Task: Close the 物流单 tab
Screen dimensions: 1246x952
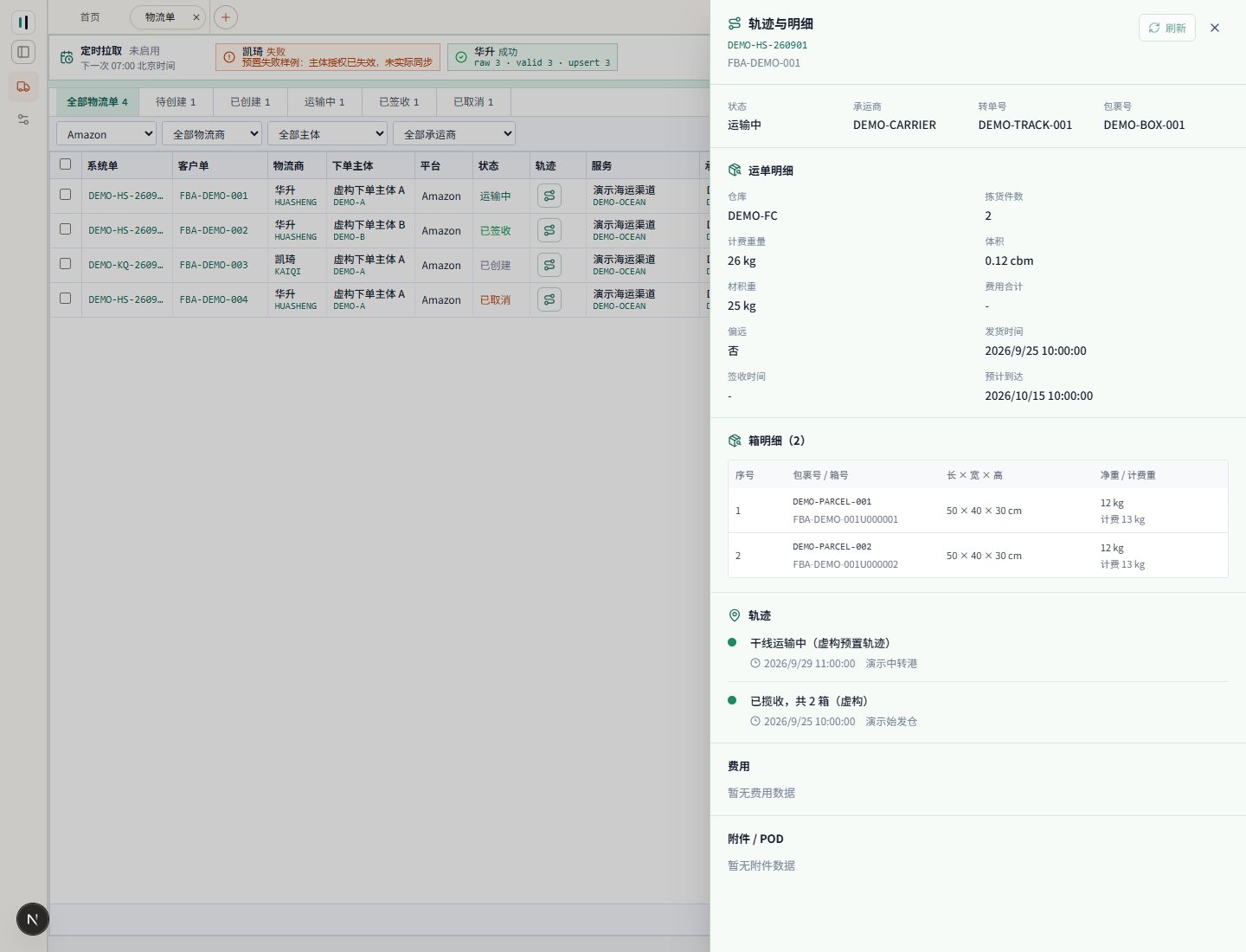Action: 196,17
